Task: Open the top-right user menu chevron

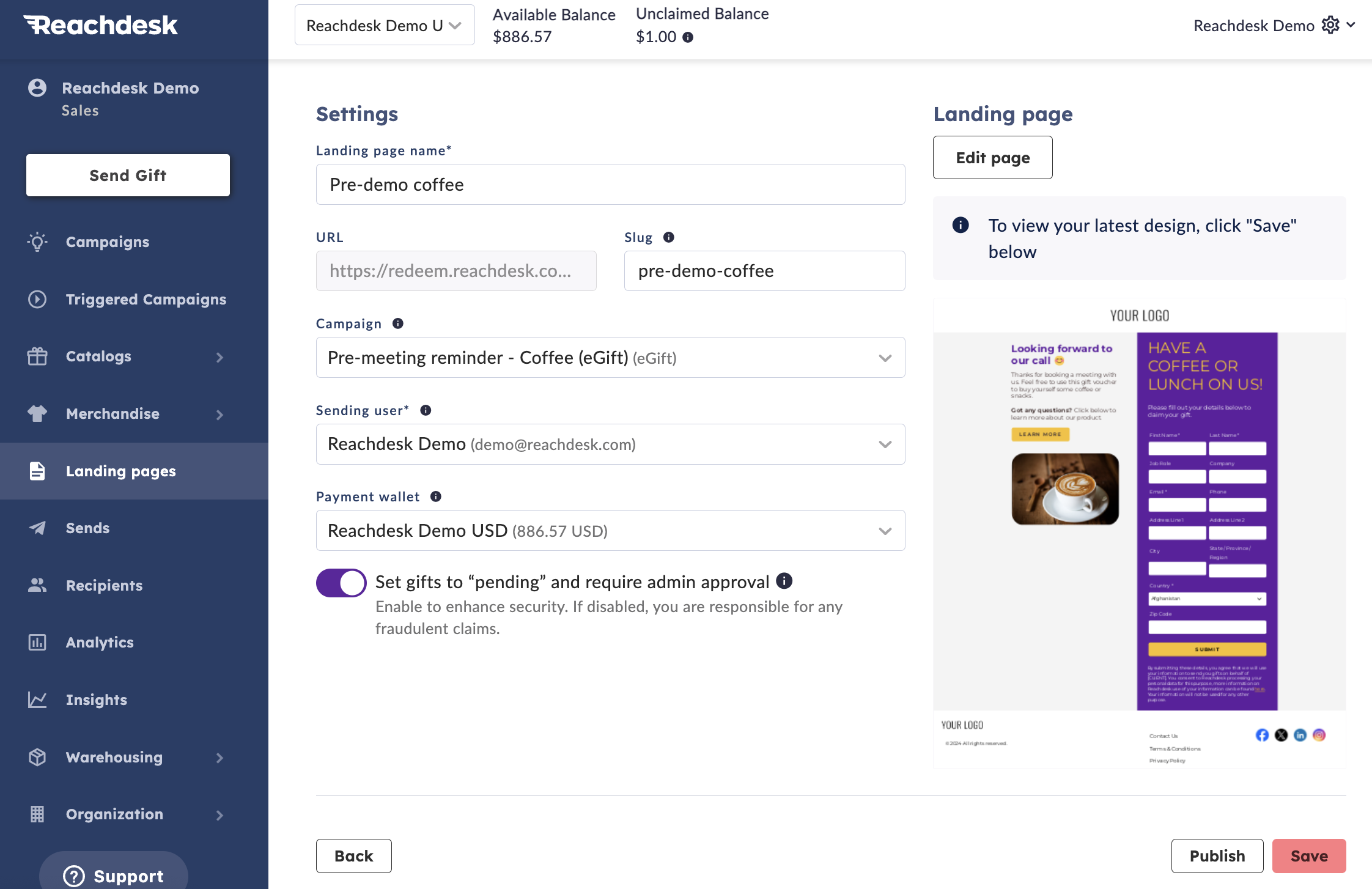Action: click(x=1351, y=25)
